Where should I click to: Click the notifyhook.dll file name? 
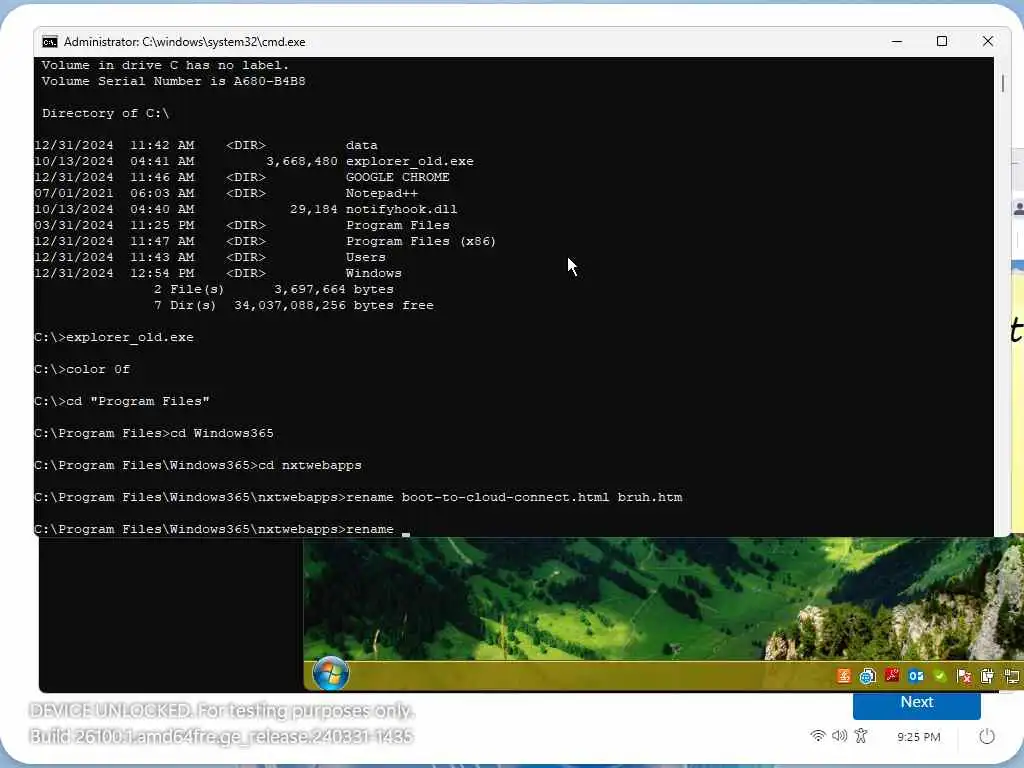pyautogui.click(x=402, y=210)
